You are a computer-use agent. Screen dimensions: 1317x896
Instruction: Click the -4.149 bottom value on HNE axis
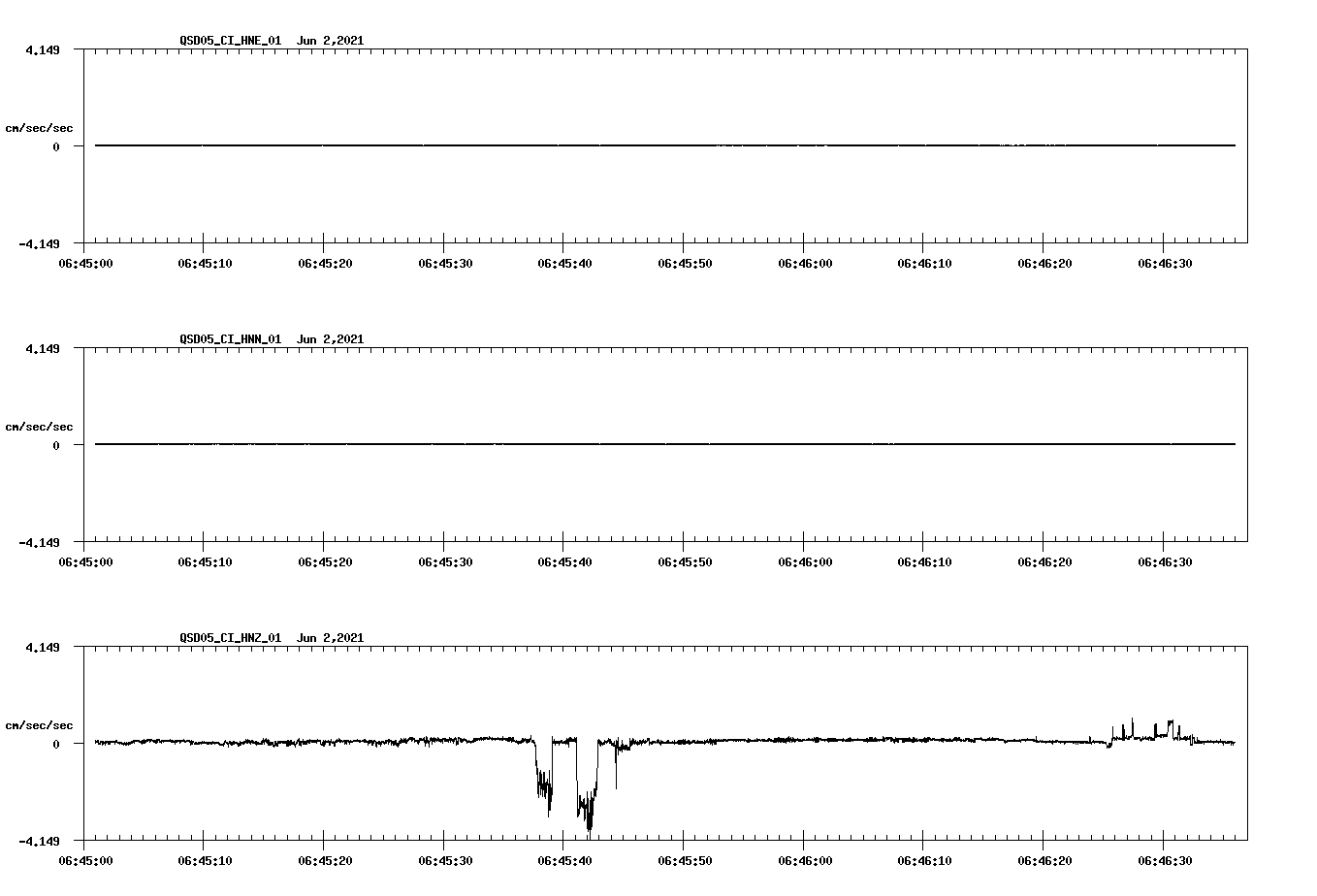click(x=39, y=244)
